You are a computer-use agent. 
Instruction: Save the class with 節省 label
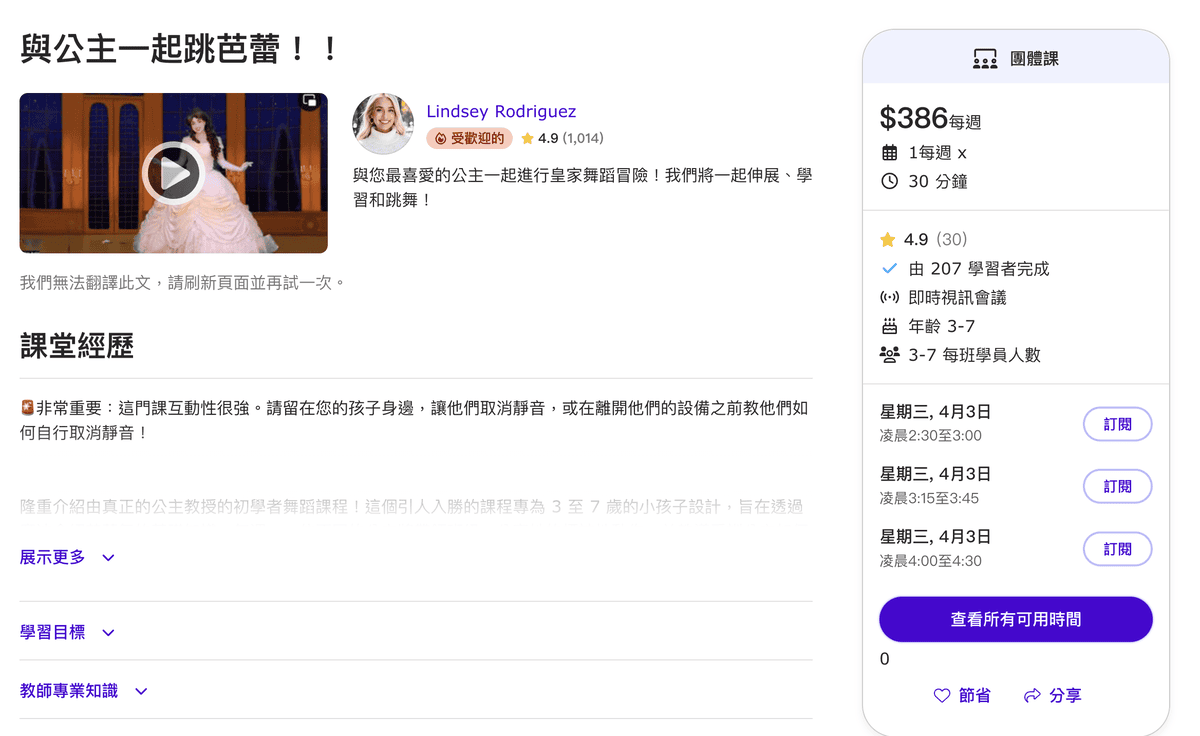[x=974, y=695]
